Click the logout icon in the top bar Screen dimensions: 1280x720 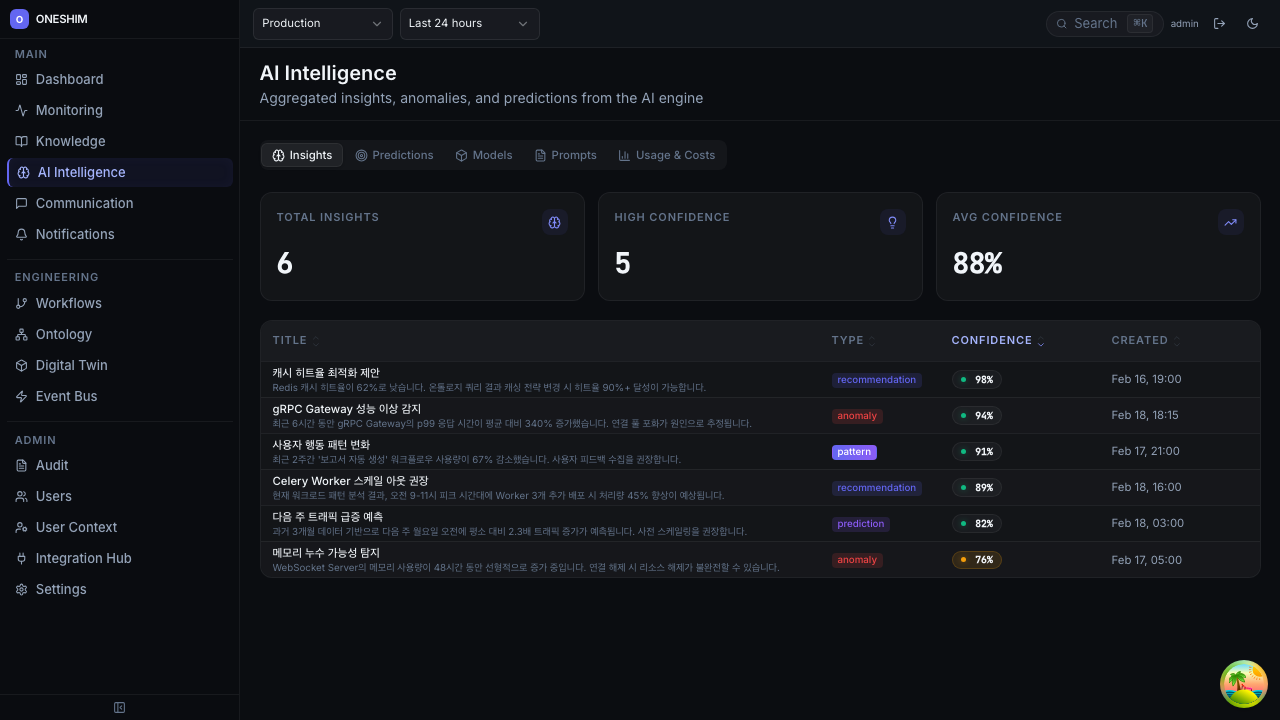pos(1220,23)
